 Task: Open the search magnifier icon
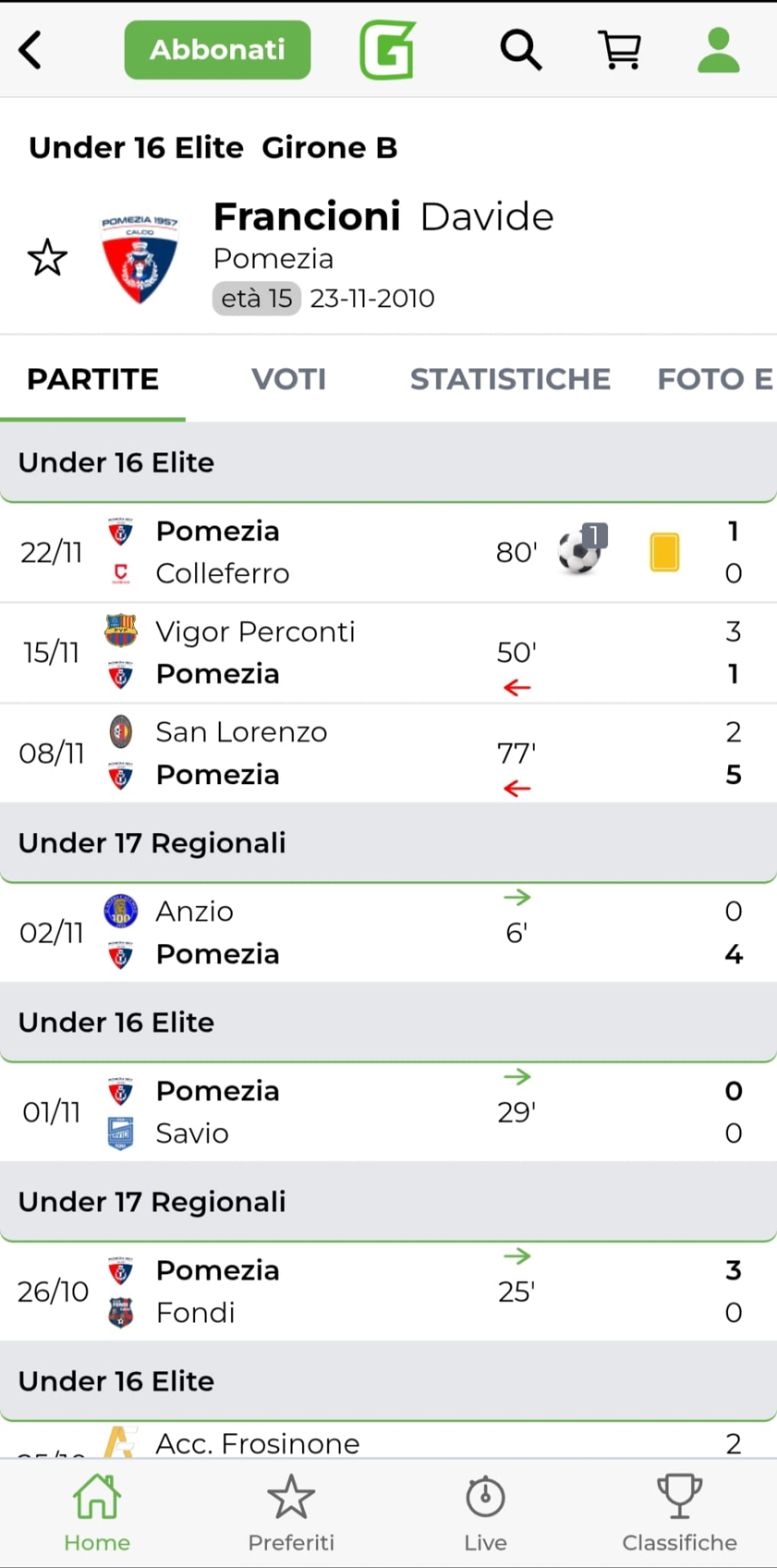coord(521,50)
